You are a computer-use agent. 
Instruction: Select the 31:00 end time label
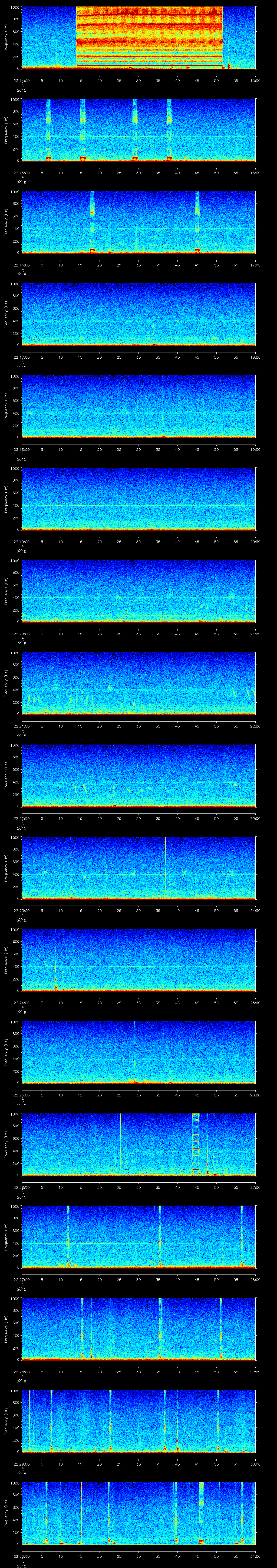(x=255, y=1556)
